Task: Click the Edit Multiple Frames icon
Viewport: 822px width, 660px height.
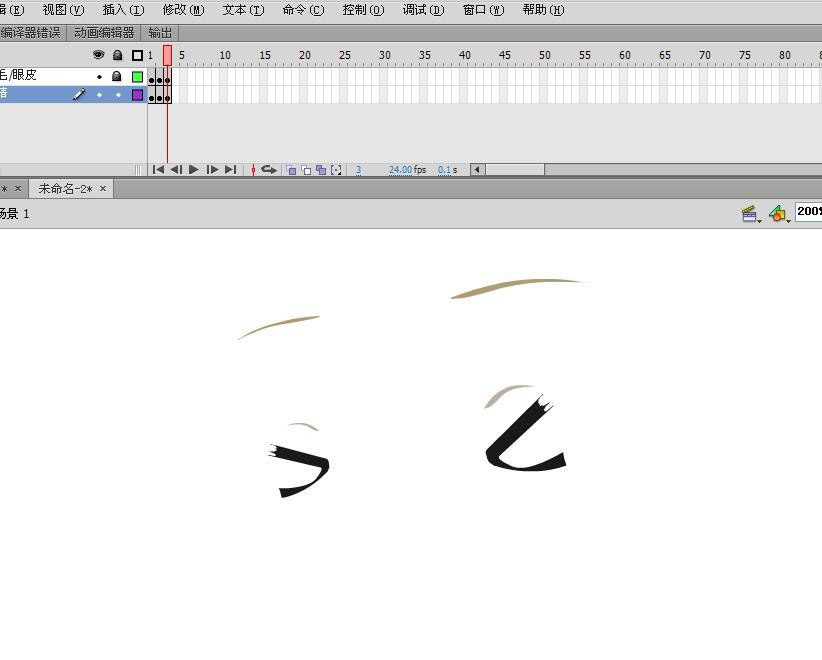Action: pos(320,170)
